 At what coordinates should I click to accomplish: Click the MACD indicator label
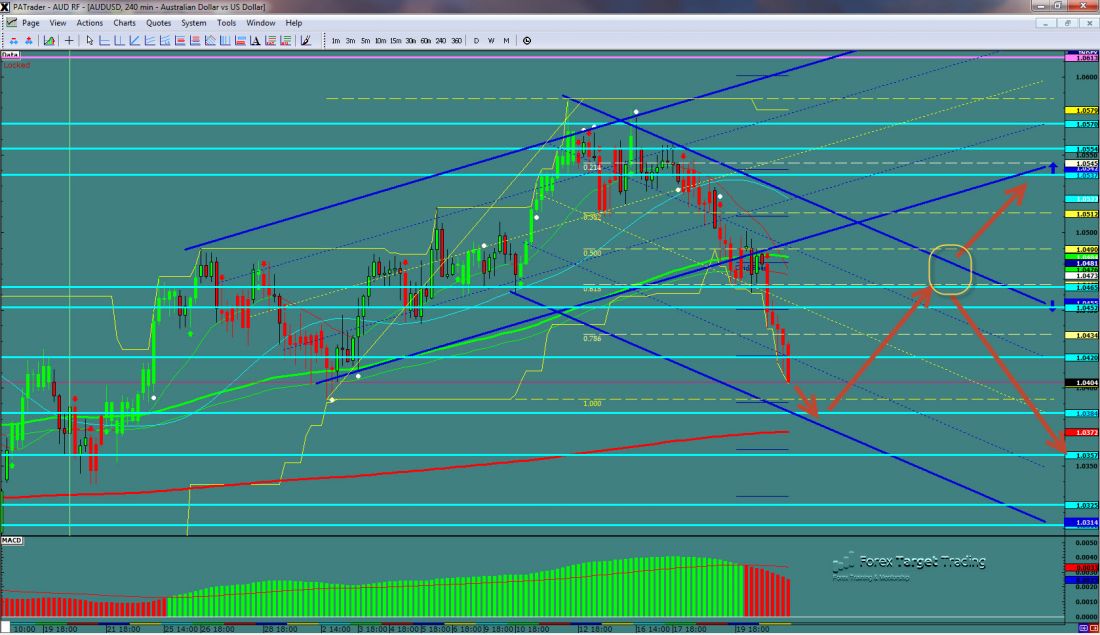(x=12, y=540)
